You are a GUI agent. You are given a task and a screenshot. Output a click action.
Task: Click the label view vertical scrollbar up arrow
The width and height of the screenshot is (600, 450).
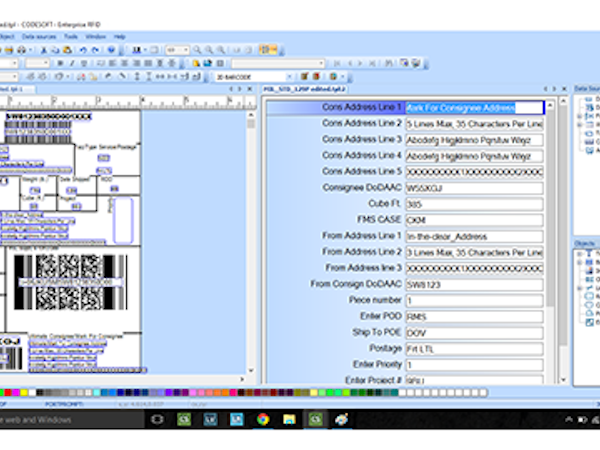(x=251, y=114)
